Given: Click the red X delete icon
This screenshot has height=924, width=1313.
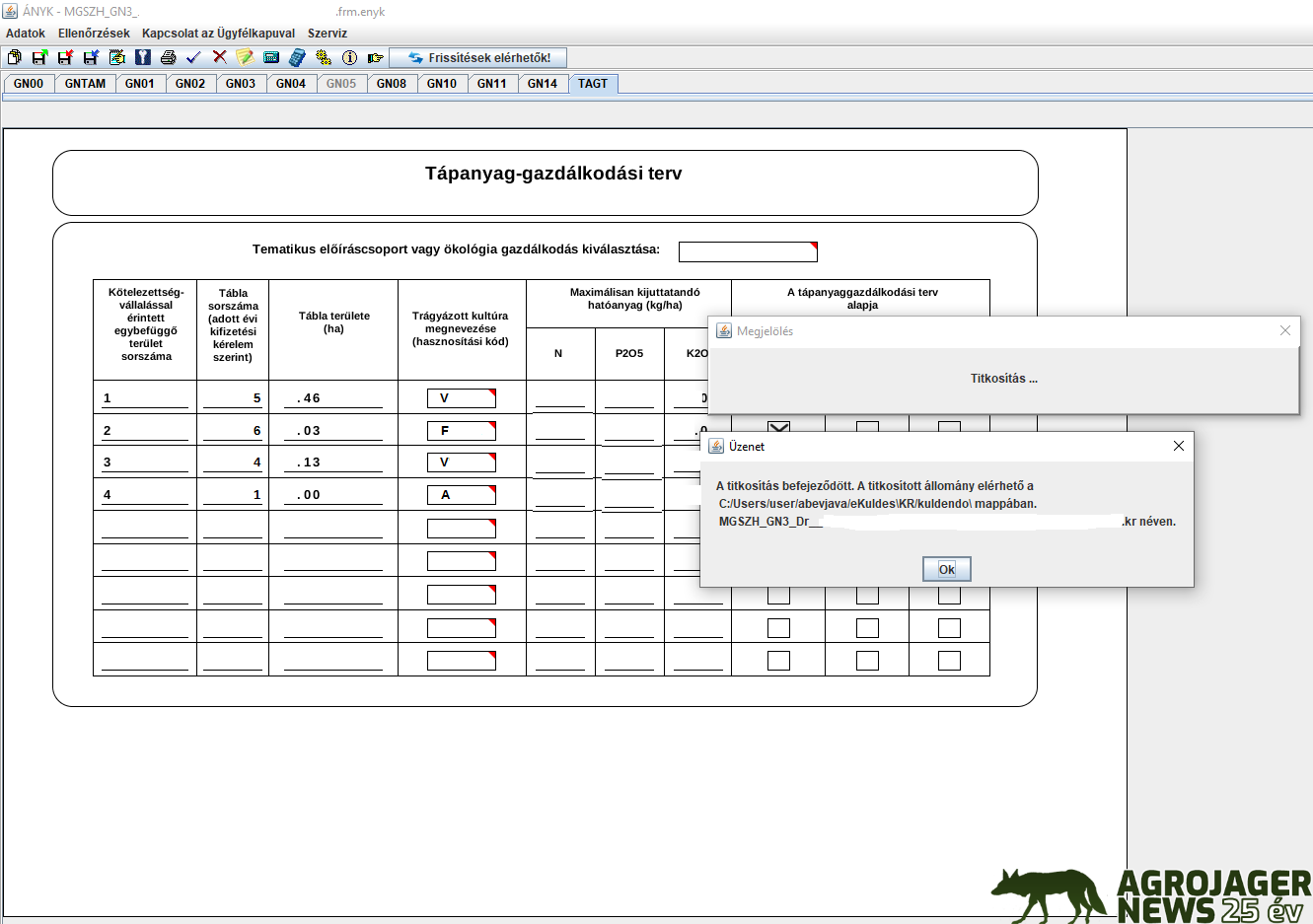Looking at the screenshot, I should tap(219, 57).
